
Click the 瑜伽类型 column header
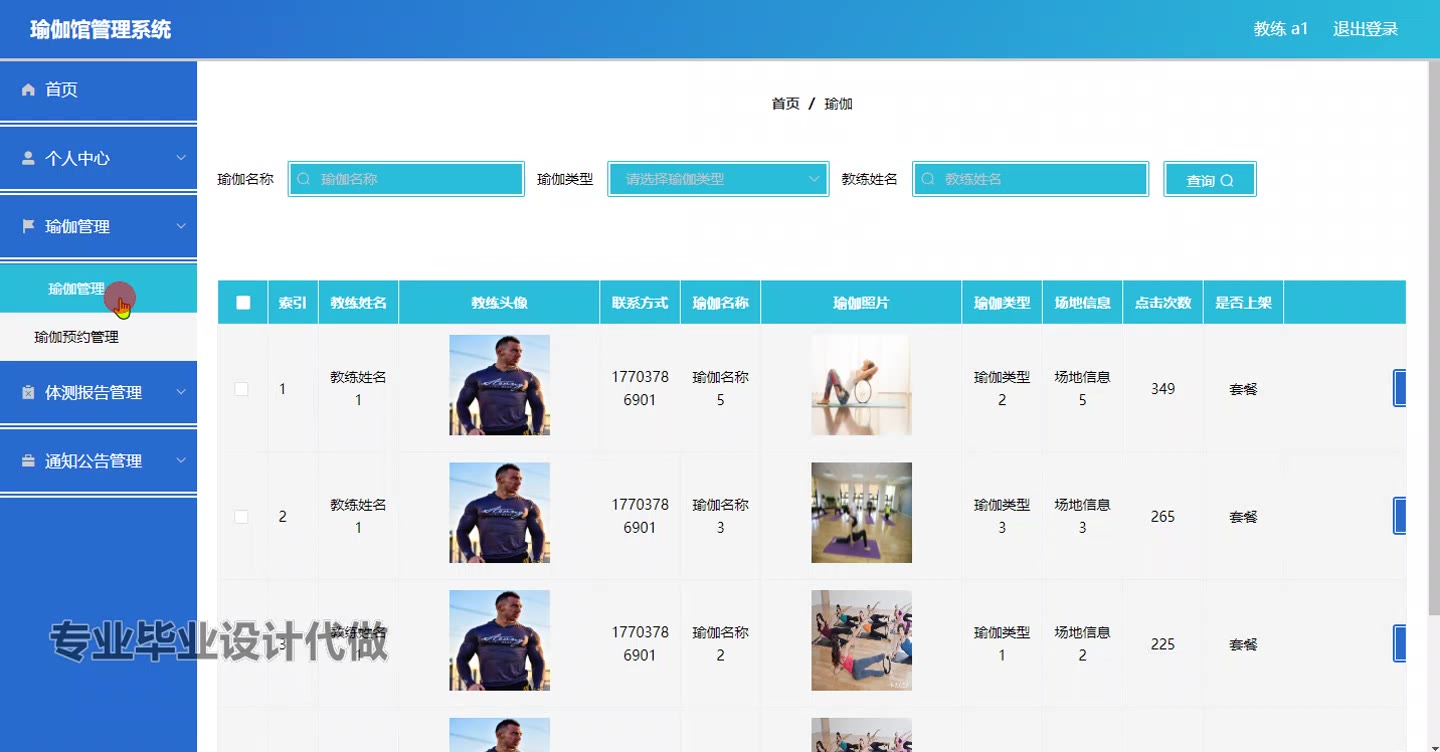pyautogui.click(x=1002, y=303)
